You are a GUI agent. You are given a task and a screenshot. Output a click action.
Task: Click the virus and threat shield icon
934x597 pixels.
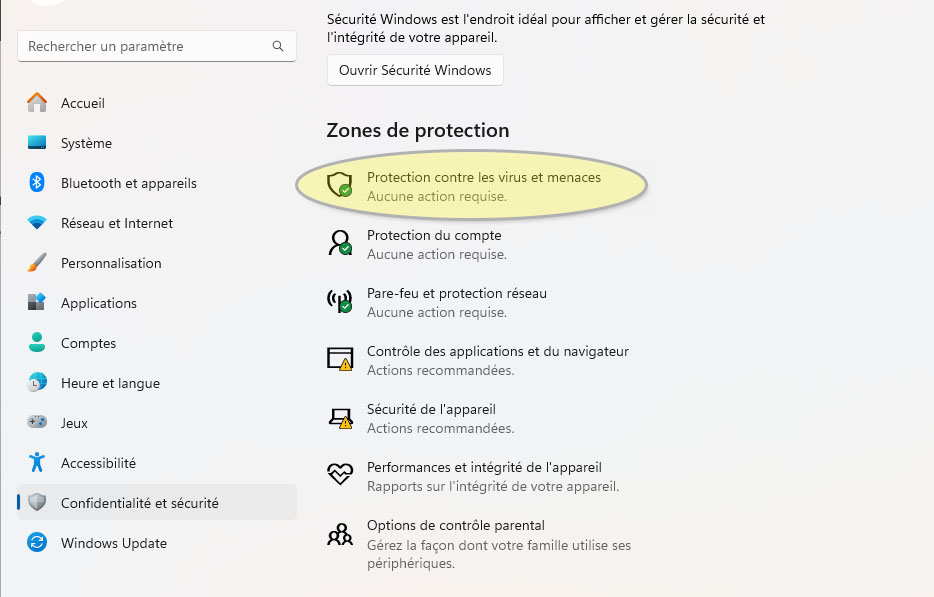pos(340,185)
